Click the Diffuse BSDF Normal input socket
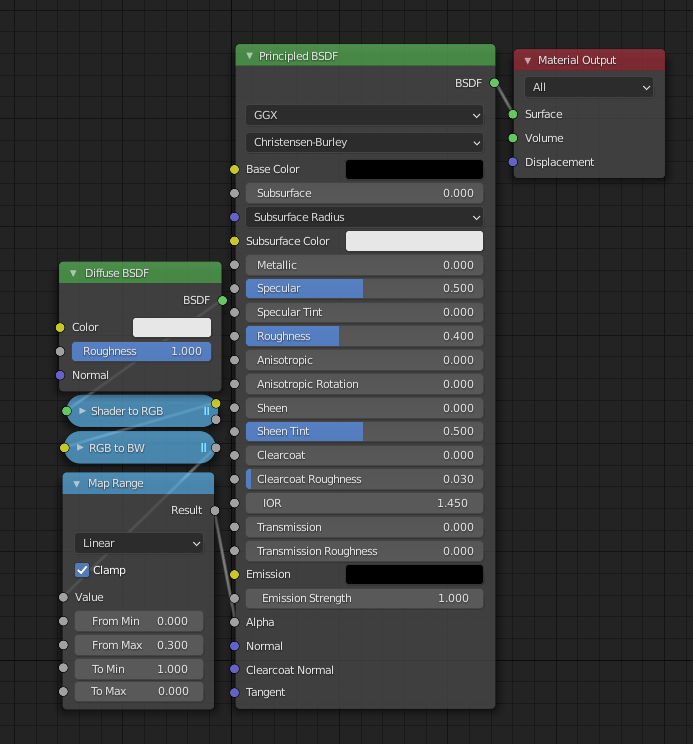 click(x=60, y=375)
